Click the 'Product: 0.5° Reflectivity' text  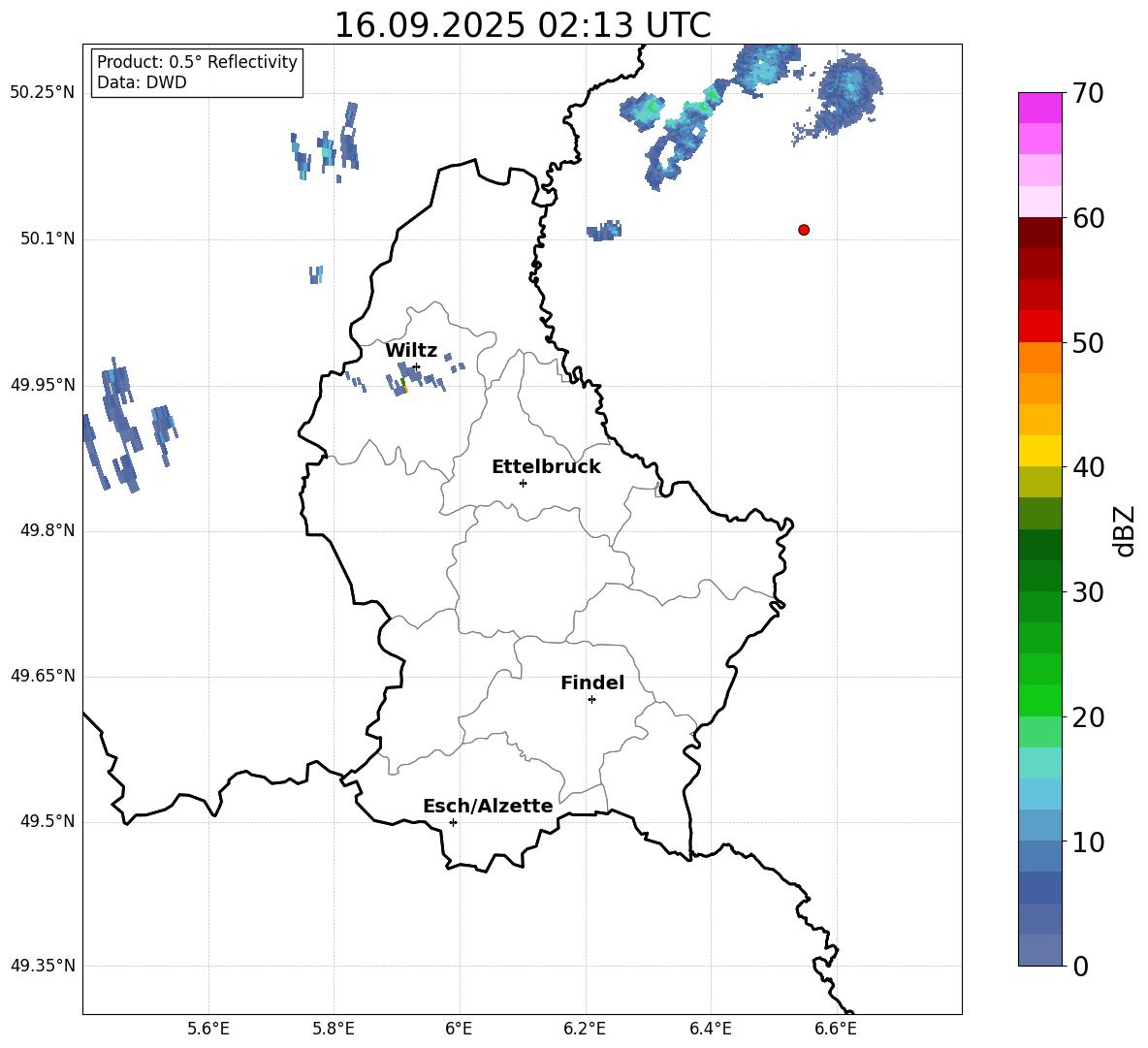tap(197, 62)
